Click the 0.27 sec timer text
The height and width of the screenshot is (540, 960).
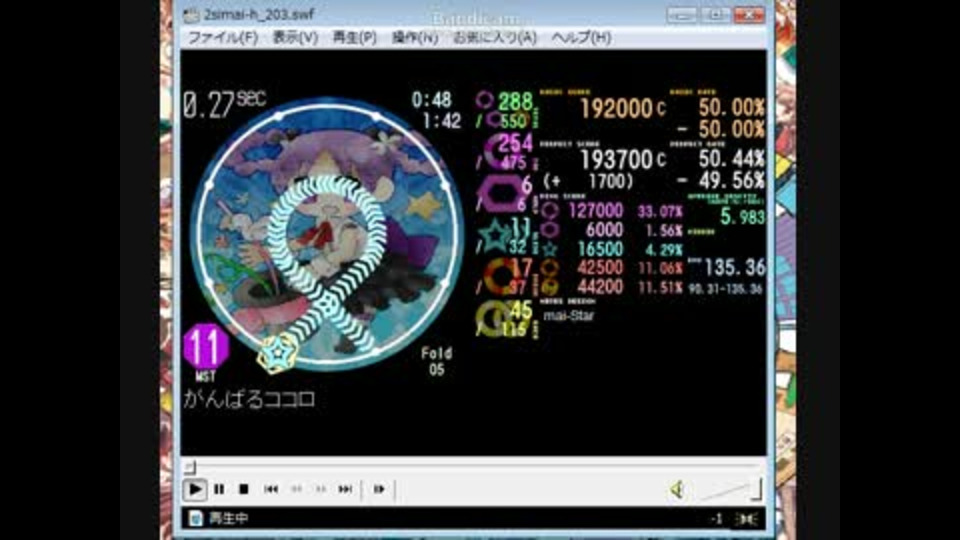pos(224,105)
